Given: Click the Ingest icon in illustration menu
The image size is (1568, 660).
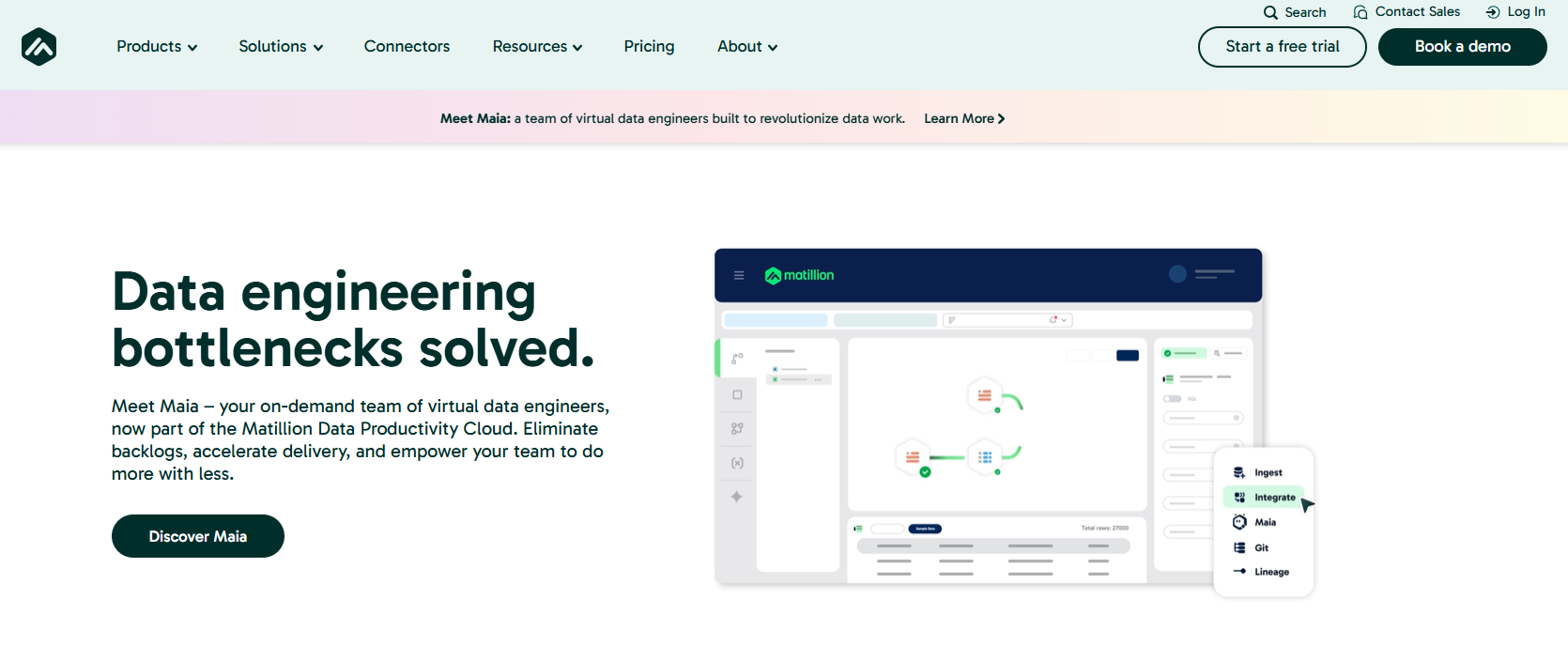Looking at the screenshot, I should [1239, 472].
